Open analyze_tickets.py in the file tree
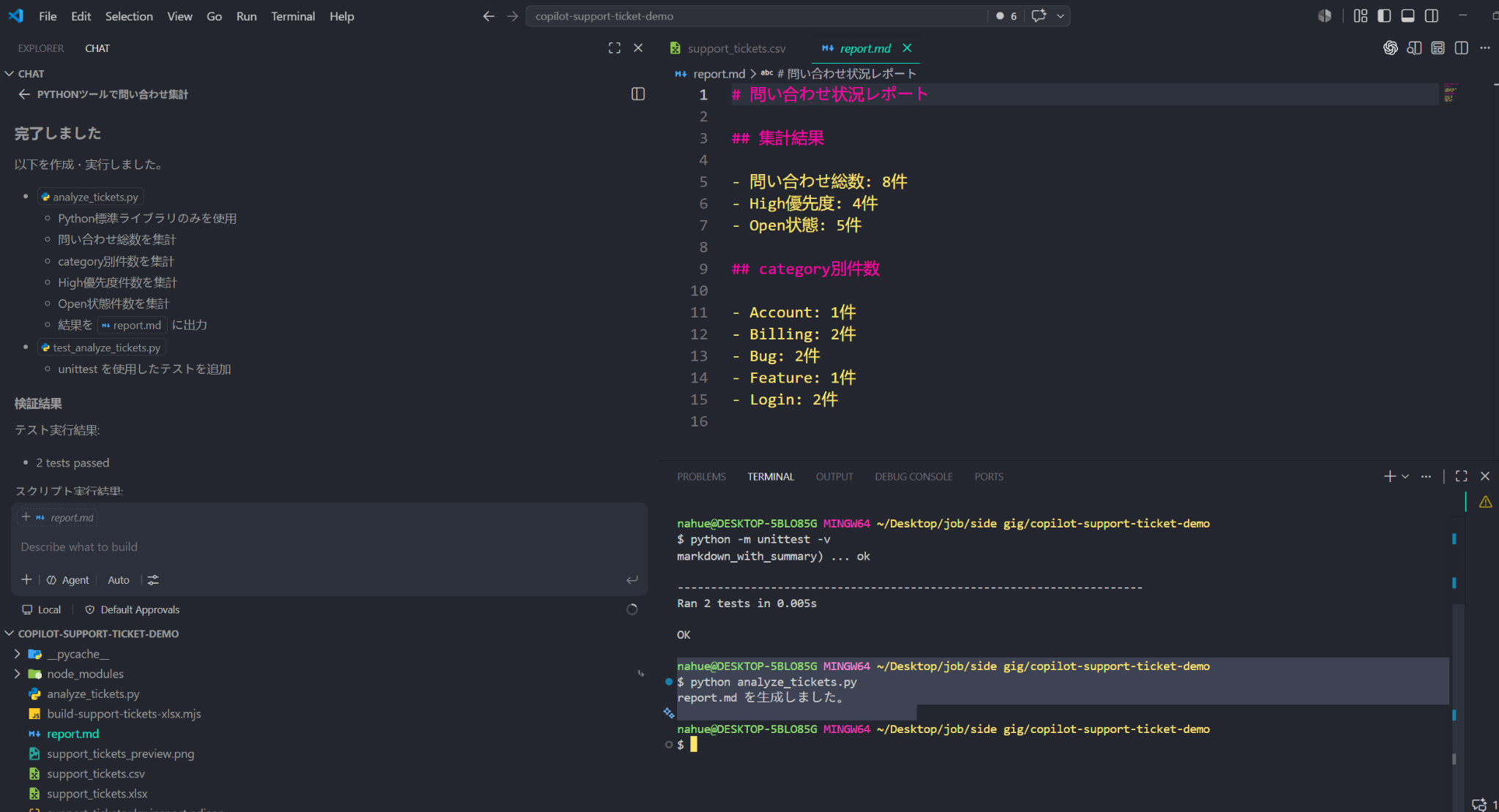This screenshot has height=812, width=1499. [93, 693]
